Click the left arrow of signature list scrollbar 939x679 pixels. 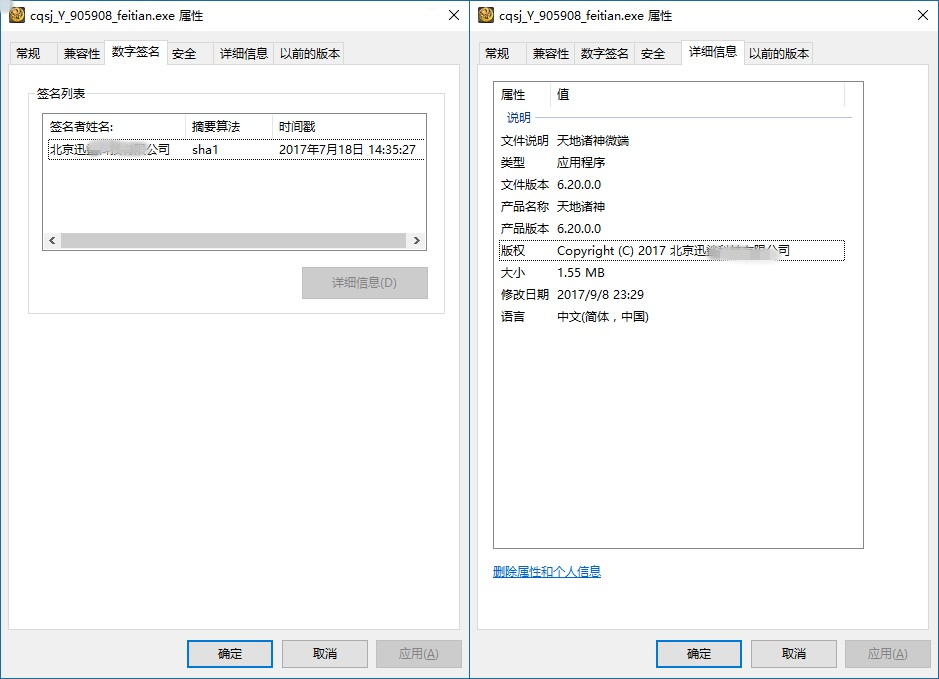click(x=52, y=240)
